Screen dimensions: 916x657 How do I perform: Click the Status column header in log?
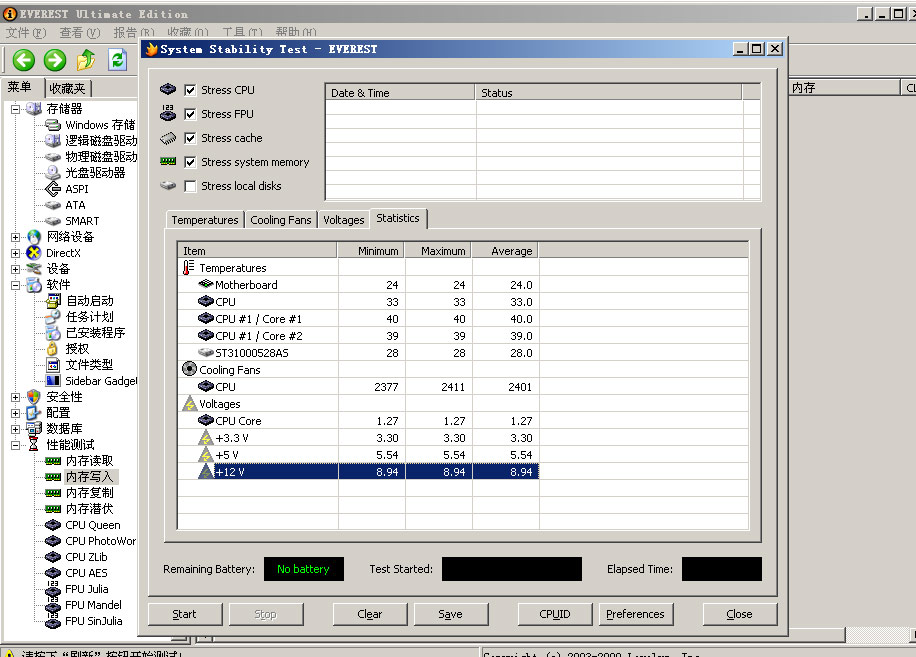(609, 92)
